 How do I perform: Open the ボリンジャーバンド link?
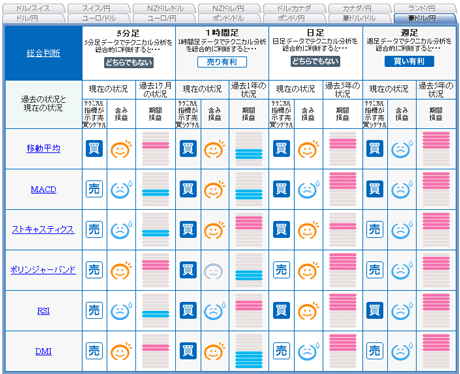tap(43, 270)
